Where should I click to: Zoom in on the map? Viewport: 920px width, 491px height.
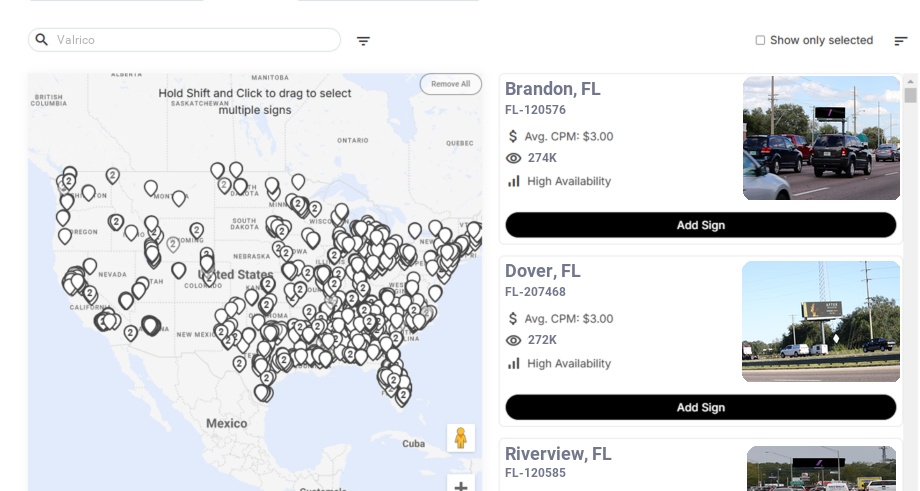tap(461, 486)
